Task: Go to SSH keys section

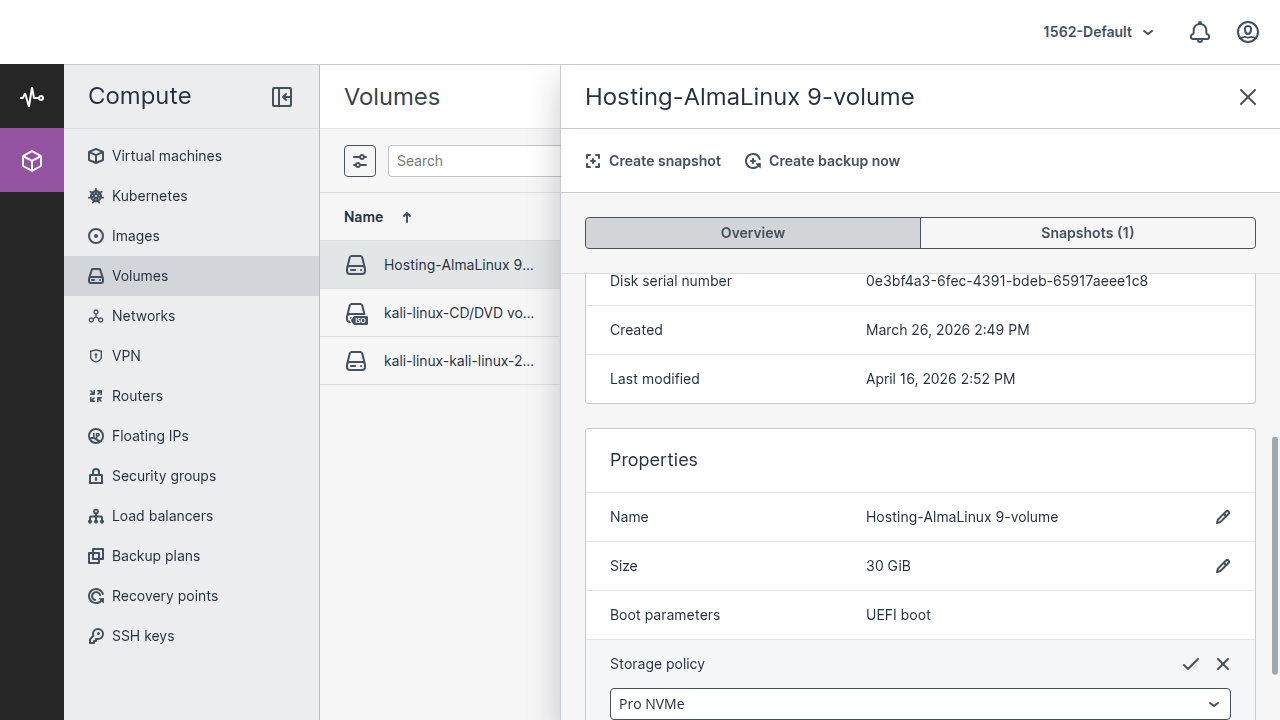Action: coord(191,636)
